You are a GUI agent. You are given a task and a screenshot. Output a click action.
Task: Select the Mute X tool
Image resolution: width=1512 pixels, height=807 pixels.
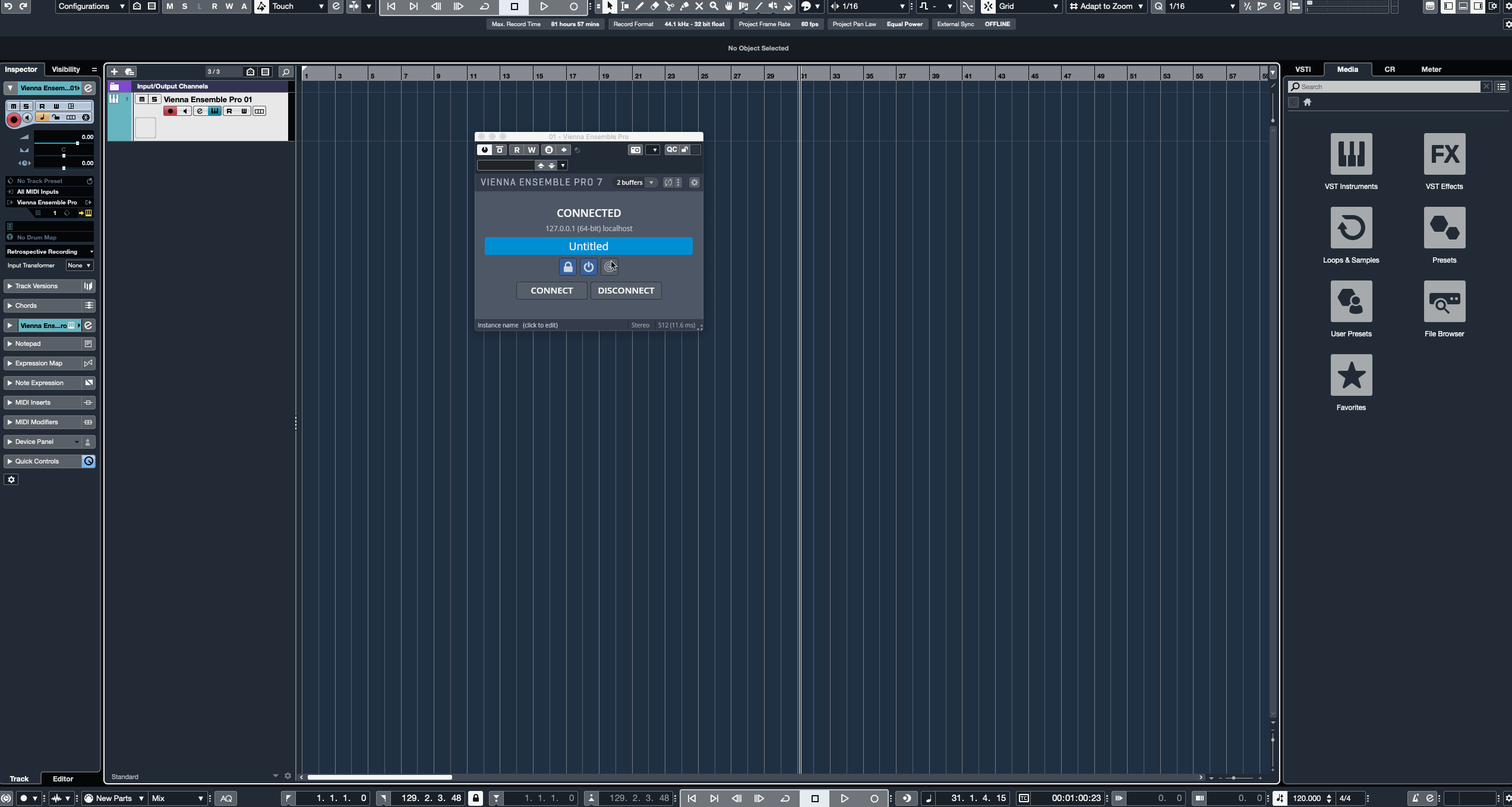(699, 7)
